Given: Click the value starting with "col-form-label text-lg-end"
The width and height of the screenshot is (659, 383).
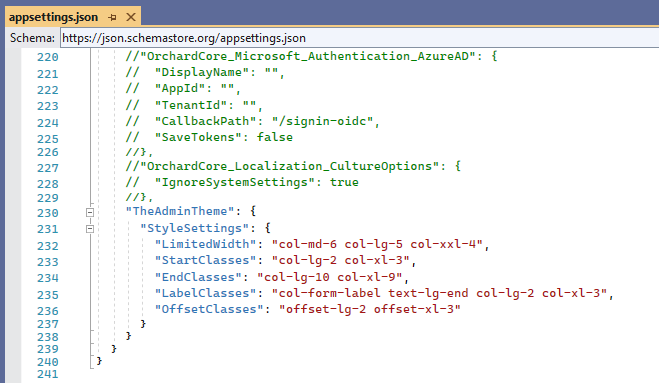Looking at the screenshot, I should [439, 293].
